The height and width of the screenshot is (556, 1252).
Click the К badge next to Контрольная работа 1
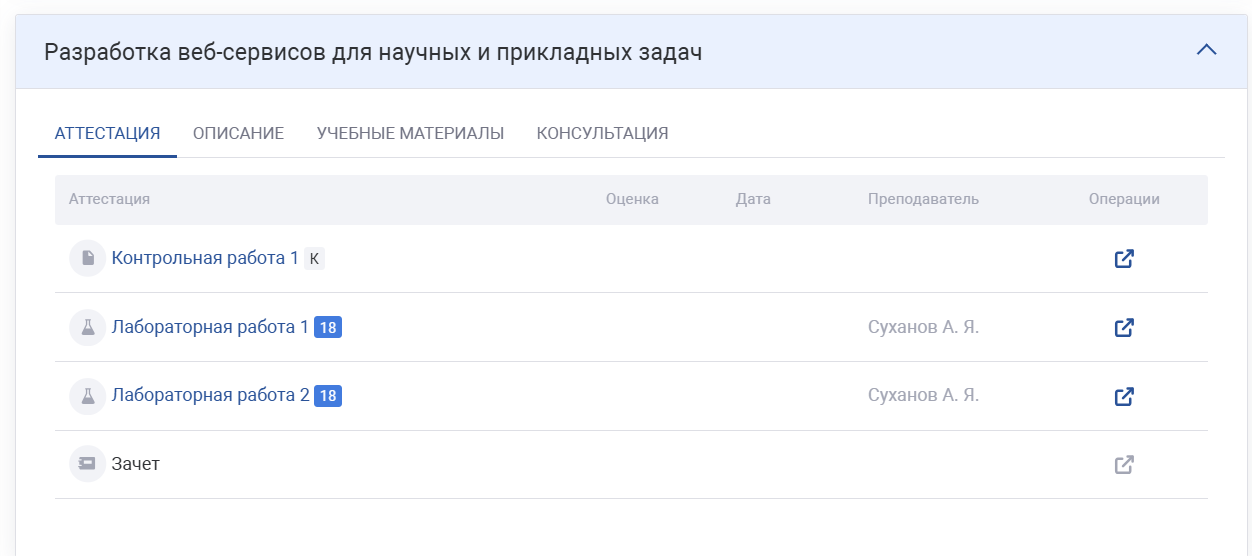(314, 259)
